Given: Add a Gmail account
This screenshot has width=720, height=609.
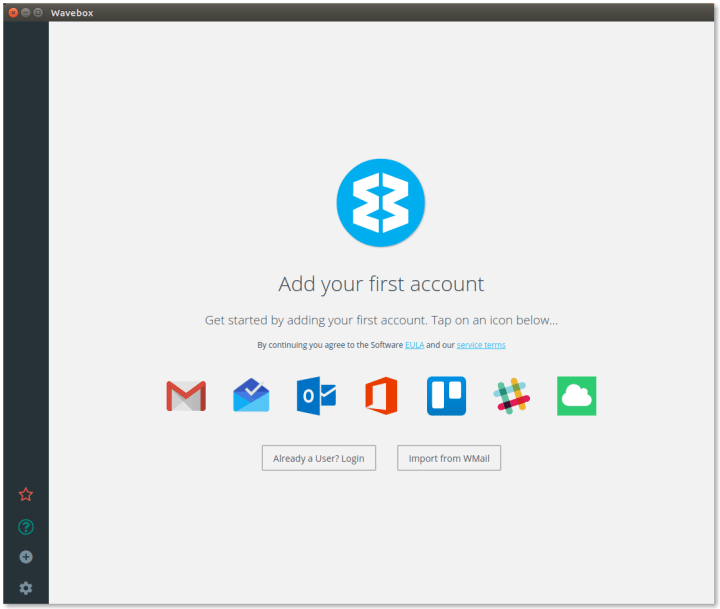Looking at the screenshot, I should [x=186, y=396].
